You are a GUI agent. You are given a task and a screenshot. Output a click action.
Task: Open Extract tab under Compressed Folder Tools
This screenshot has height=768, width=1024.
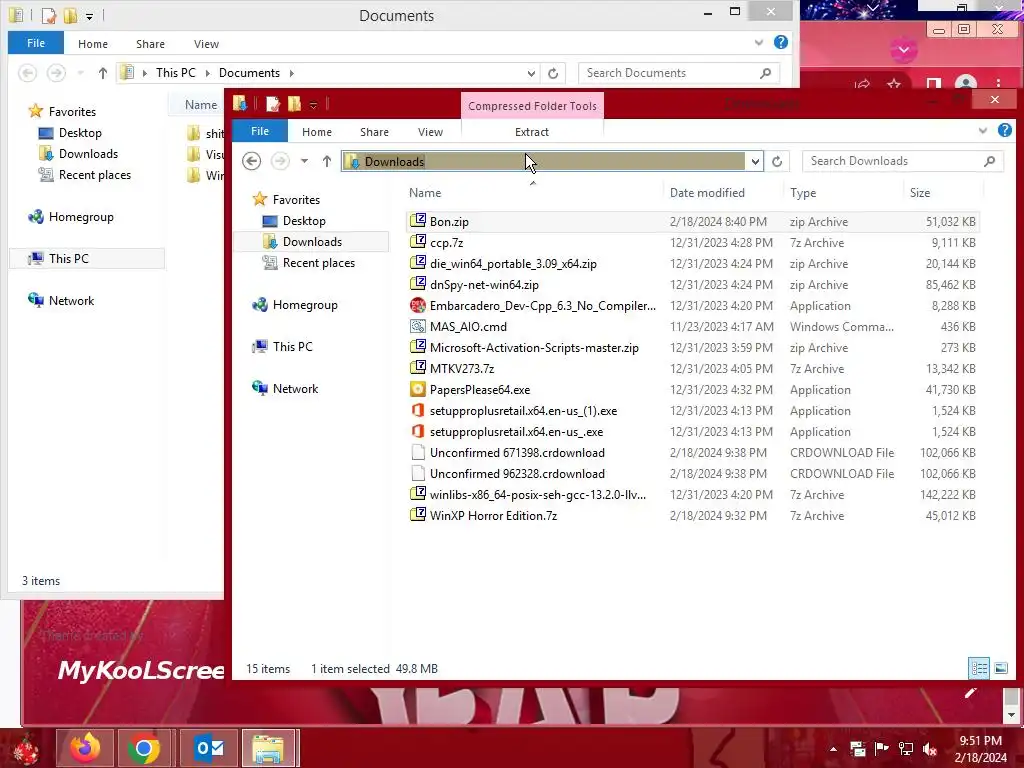[532, 132]
